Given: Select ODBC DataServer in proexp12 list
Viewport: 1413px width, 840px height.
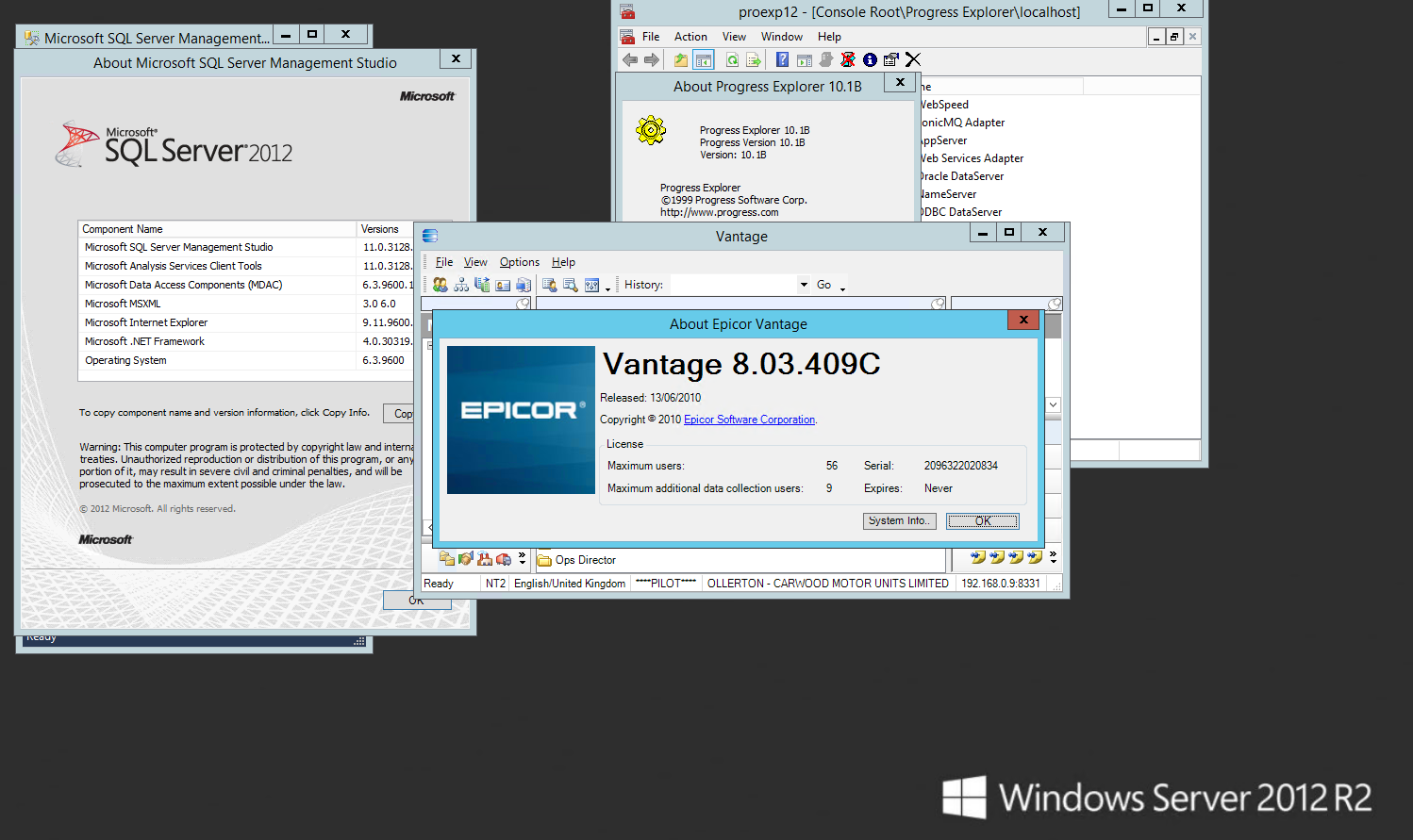Looking at the screenshot, I should coord(961,212).
